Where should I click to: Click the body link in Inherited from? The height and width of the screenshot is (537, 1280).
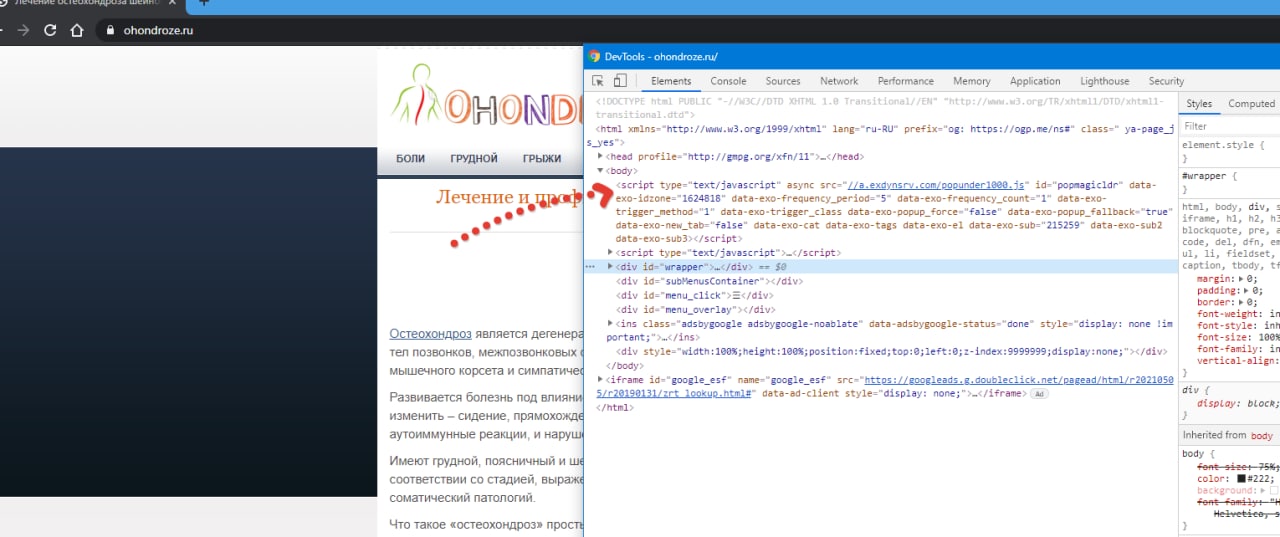coord(1262,435)
